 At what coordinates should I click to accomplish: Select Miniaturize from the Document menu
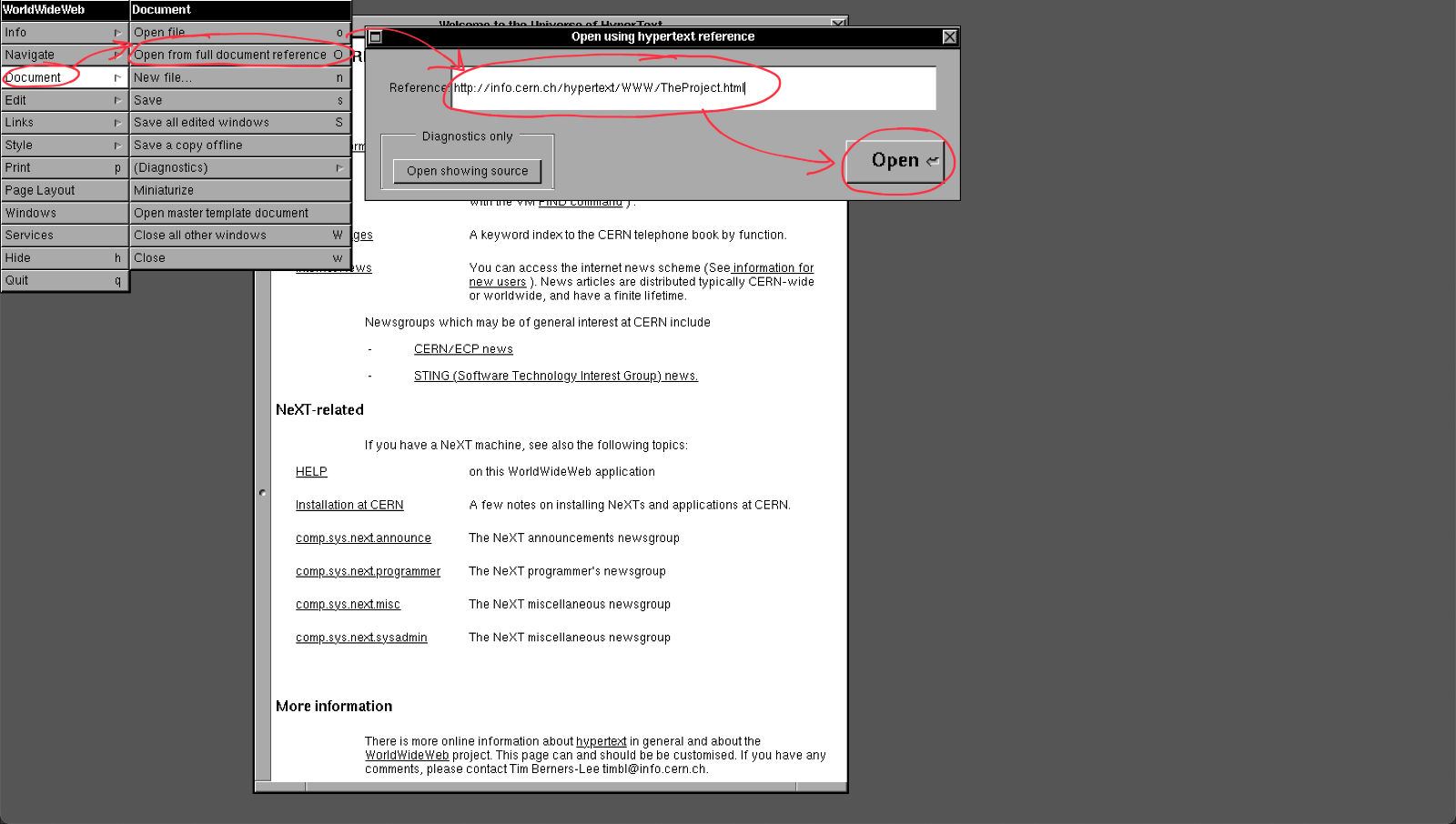point(239,191)
